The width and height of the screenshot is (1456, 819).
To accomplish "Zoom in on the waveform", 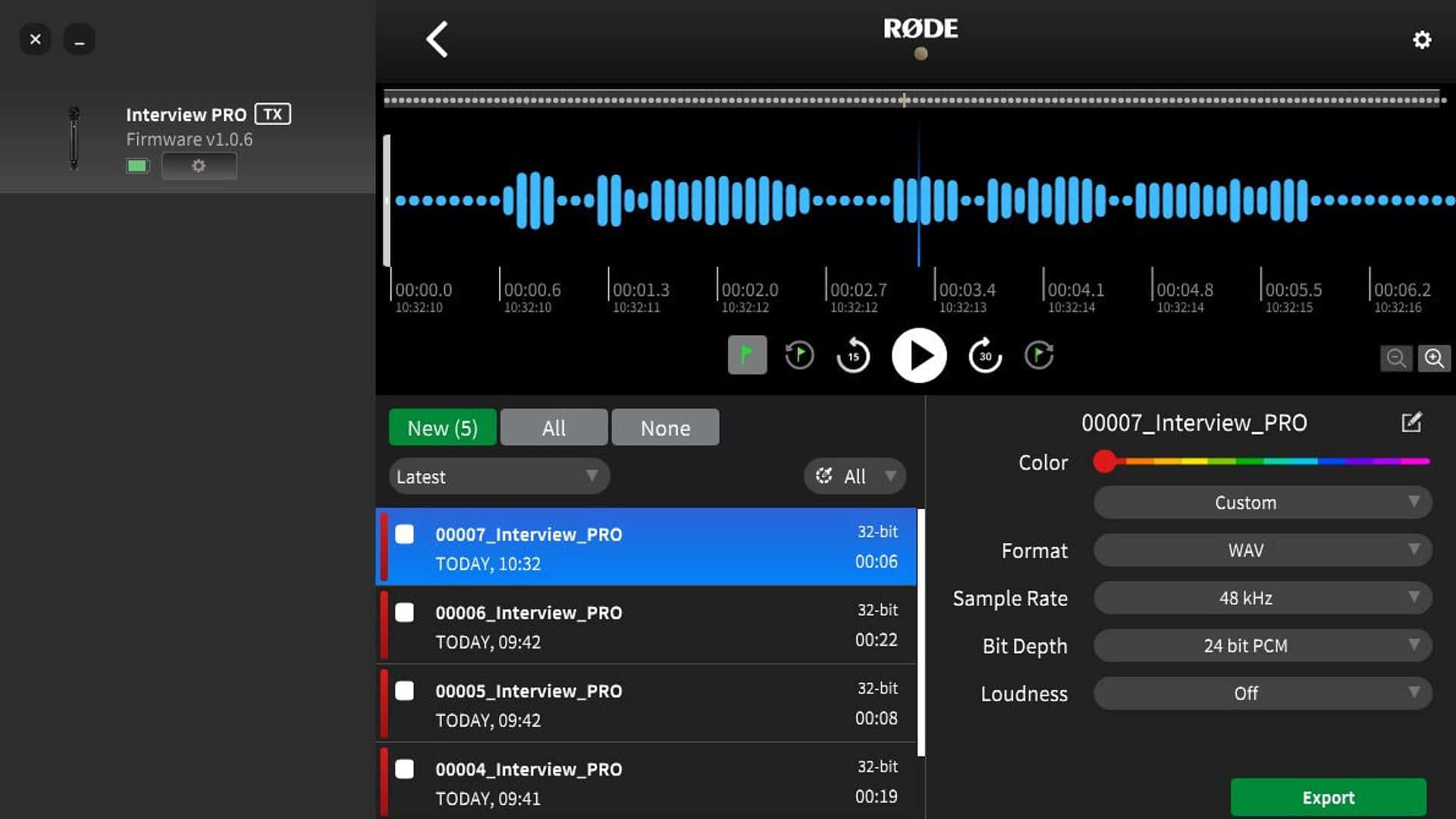I will pyautogui.click(x=1434, y=358).
